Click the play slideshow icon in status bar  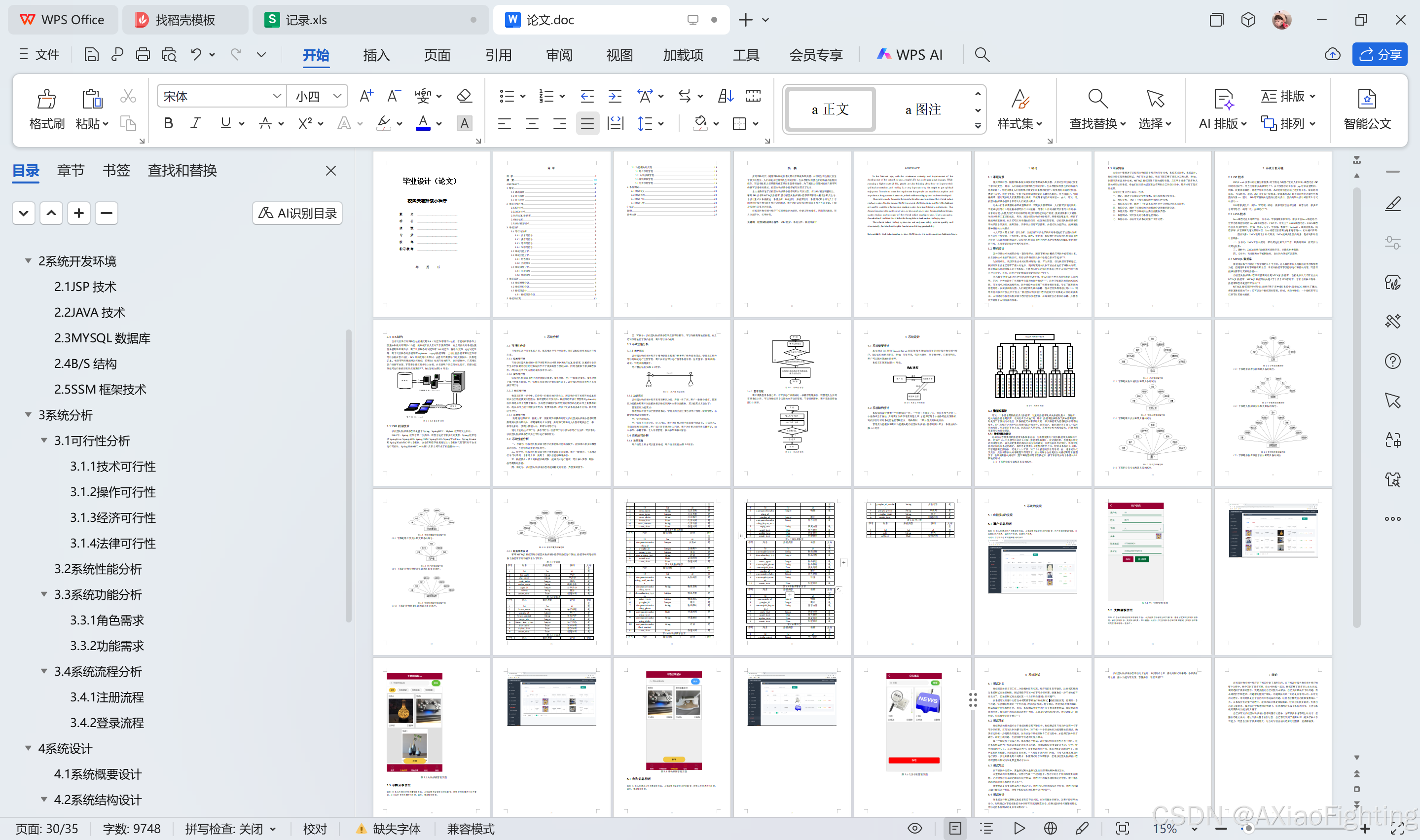[x=1019, y=829]
